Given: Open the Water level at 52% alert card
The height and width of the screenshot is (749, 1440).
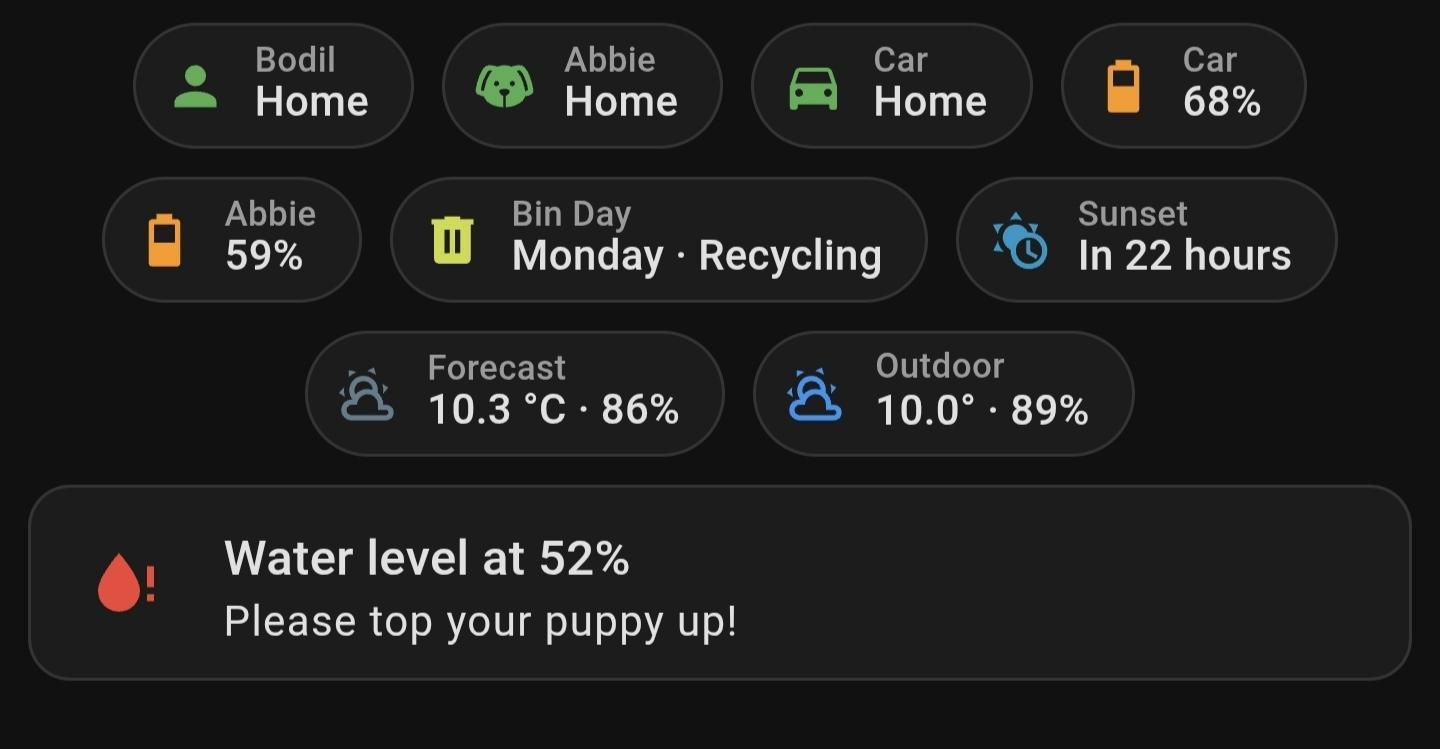Looking at the screenshot, I should tap(720, 583).
